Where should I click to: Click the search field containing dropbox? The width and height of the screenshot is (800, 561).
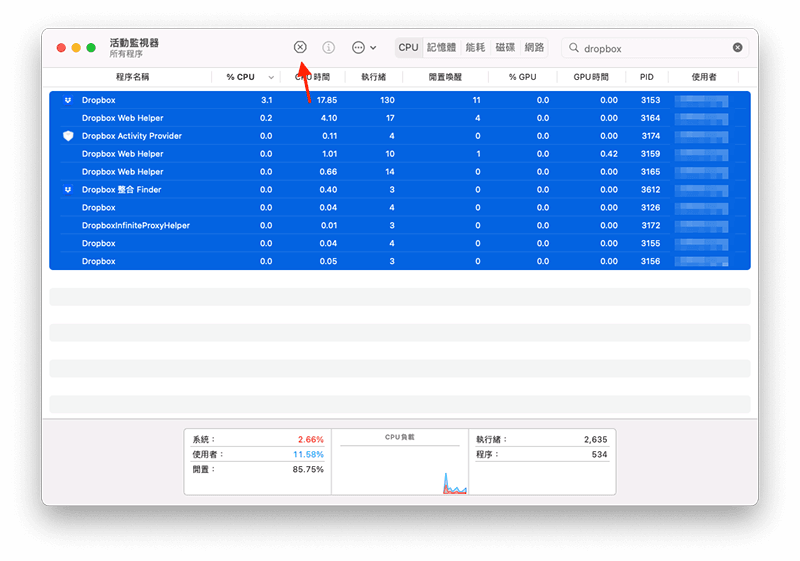click(655, 48)
